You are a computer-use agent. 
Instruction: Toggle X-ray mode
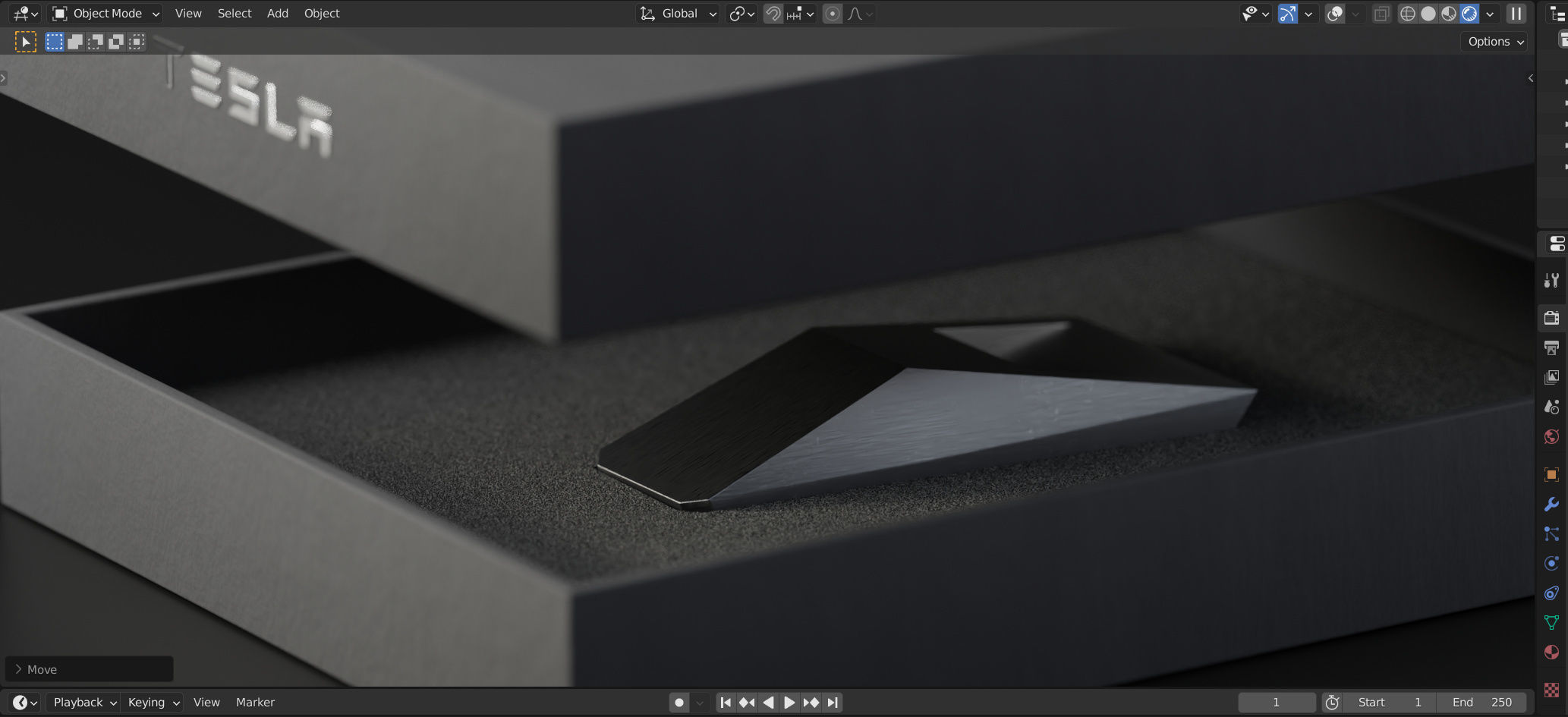tap(1381, 14)
